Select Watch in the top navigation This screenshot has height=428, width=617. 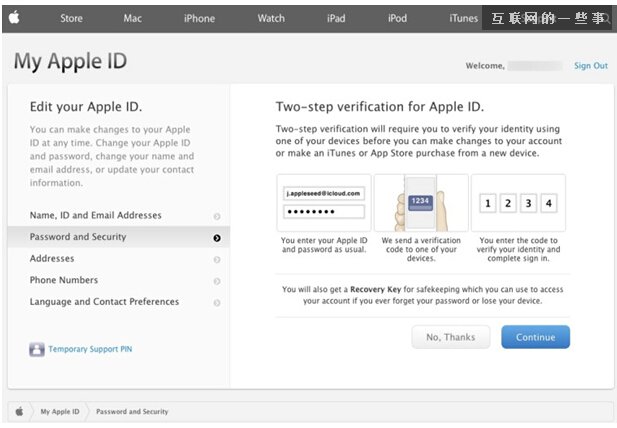(271, 18)
